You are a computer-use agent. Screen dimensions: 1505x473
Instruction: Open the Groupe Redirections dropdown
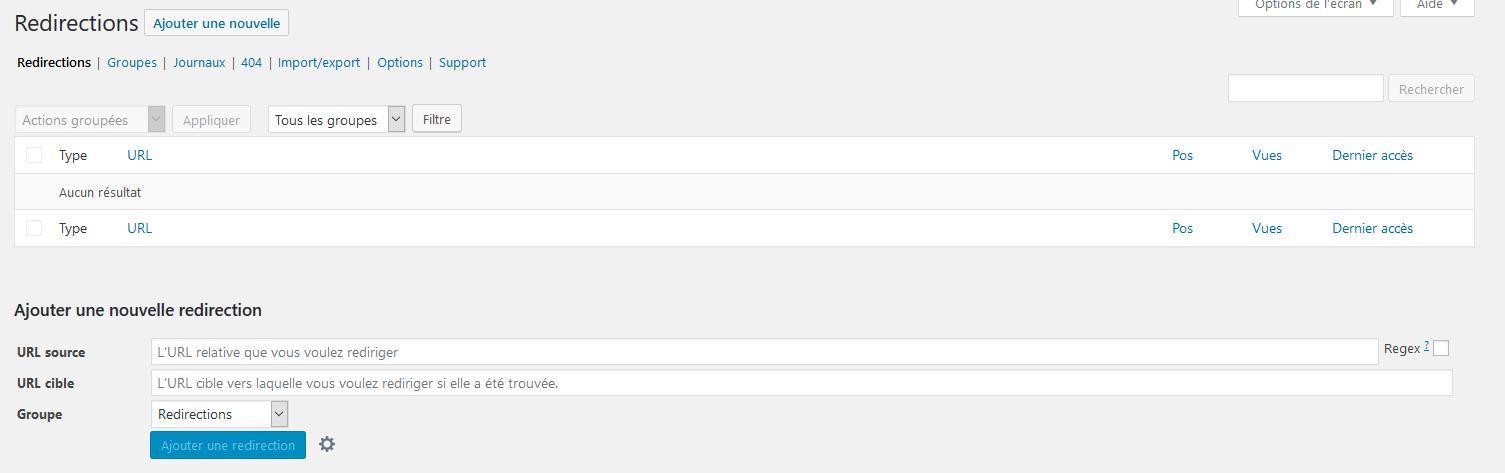coord(219,414)
